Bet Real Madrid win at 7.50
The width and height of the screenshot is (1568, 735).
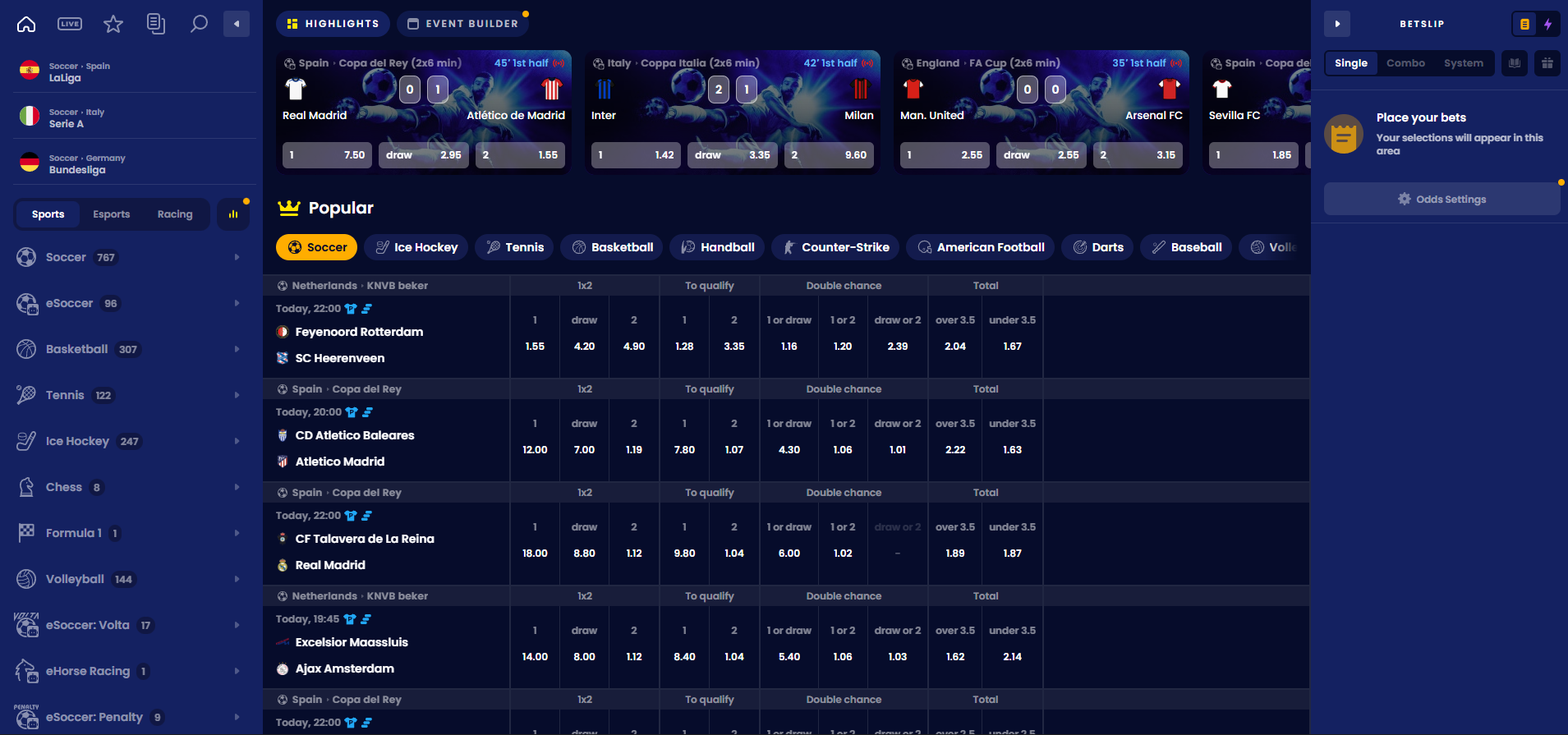(328, 154)
